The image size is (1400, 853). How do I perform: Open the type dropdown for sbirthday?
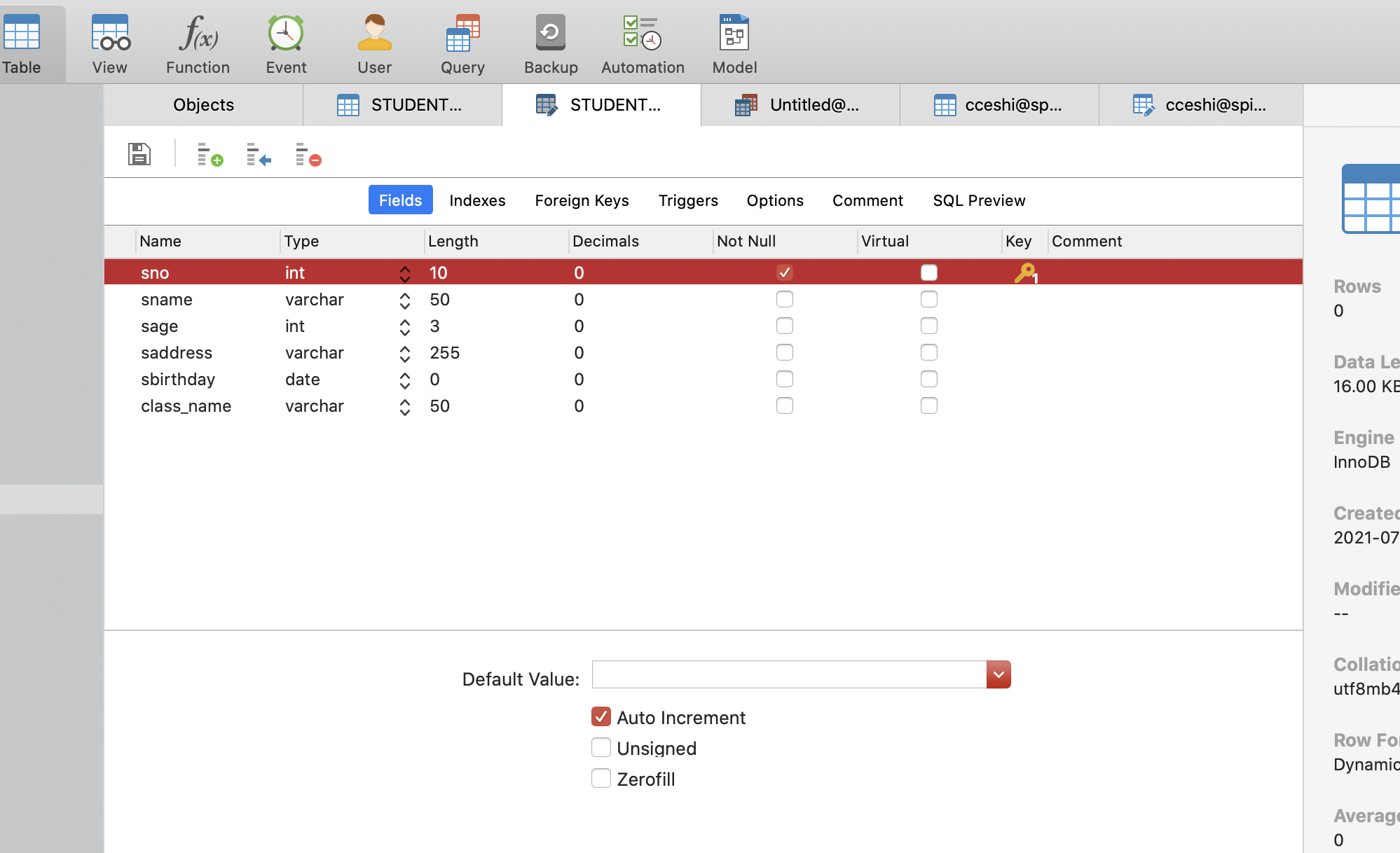coord(404,380)
